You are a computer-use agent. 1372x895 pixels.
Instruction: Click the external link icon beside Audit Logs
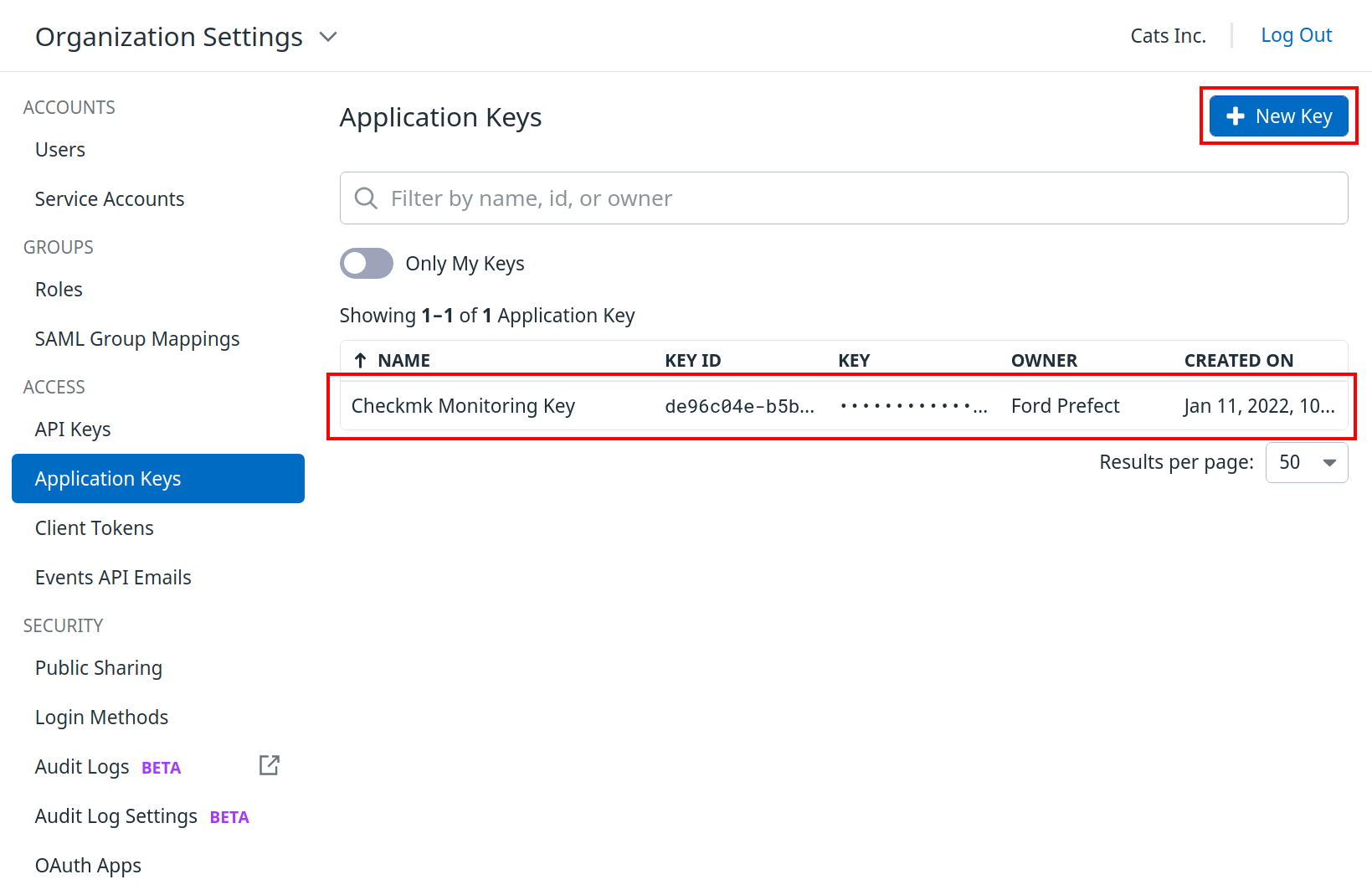[x=269, y=765]
